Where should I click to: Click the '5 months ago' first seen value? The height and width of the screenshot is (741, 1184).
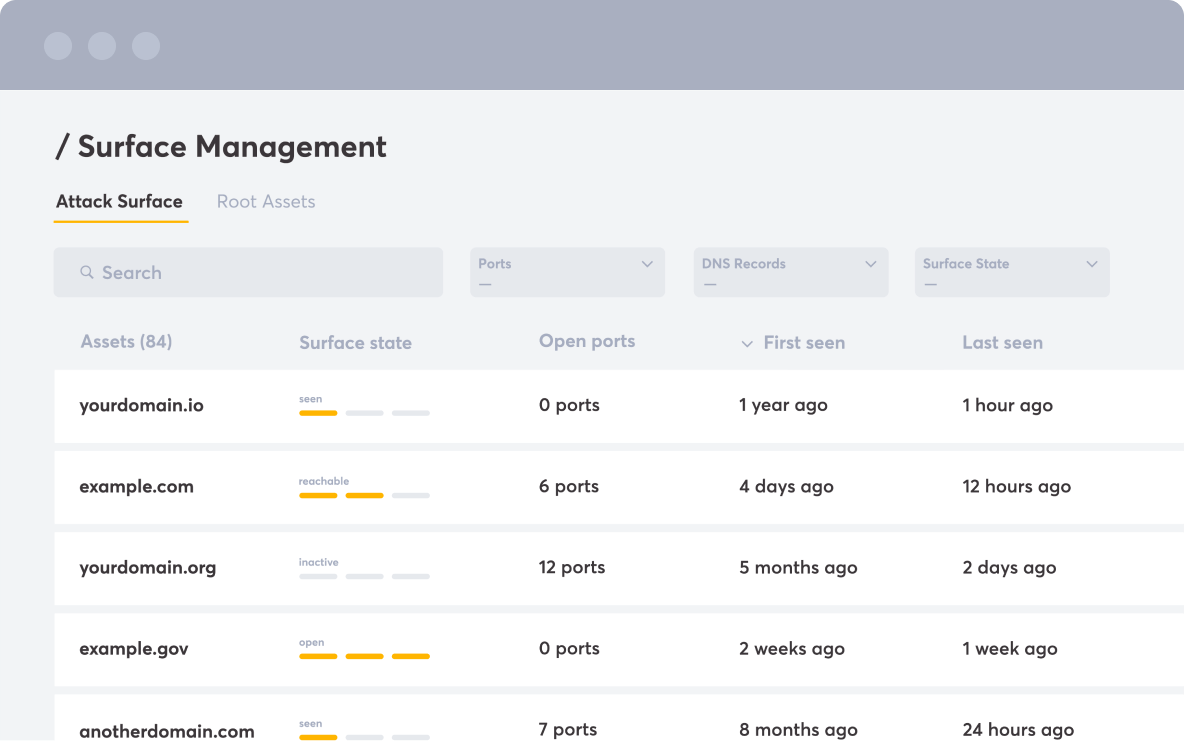pos(798,567)
